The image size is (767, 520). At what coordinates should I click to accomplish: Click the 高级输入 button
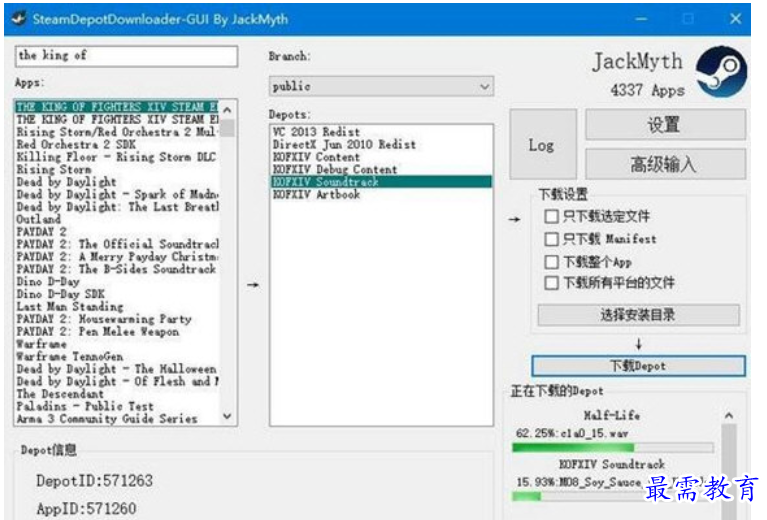(x=665, y=164)
